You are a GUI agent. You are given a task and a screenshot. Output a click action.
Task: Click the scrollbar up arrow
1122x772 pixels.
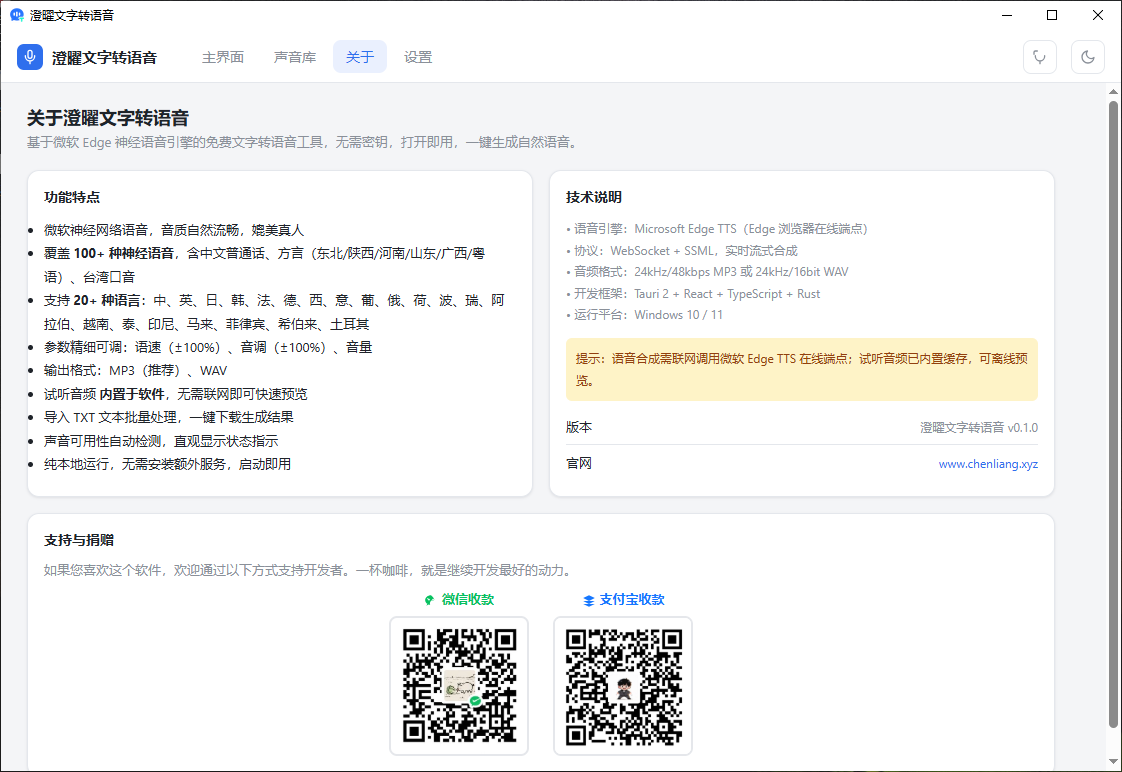point(1113,92)
